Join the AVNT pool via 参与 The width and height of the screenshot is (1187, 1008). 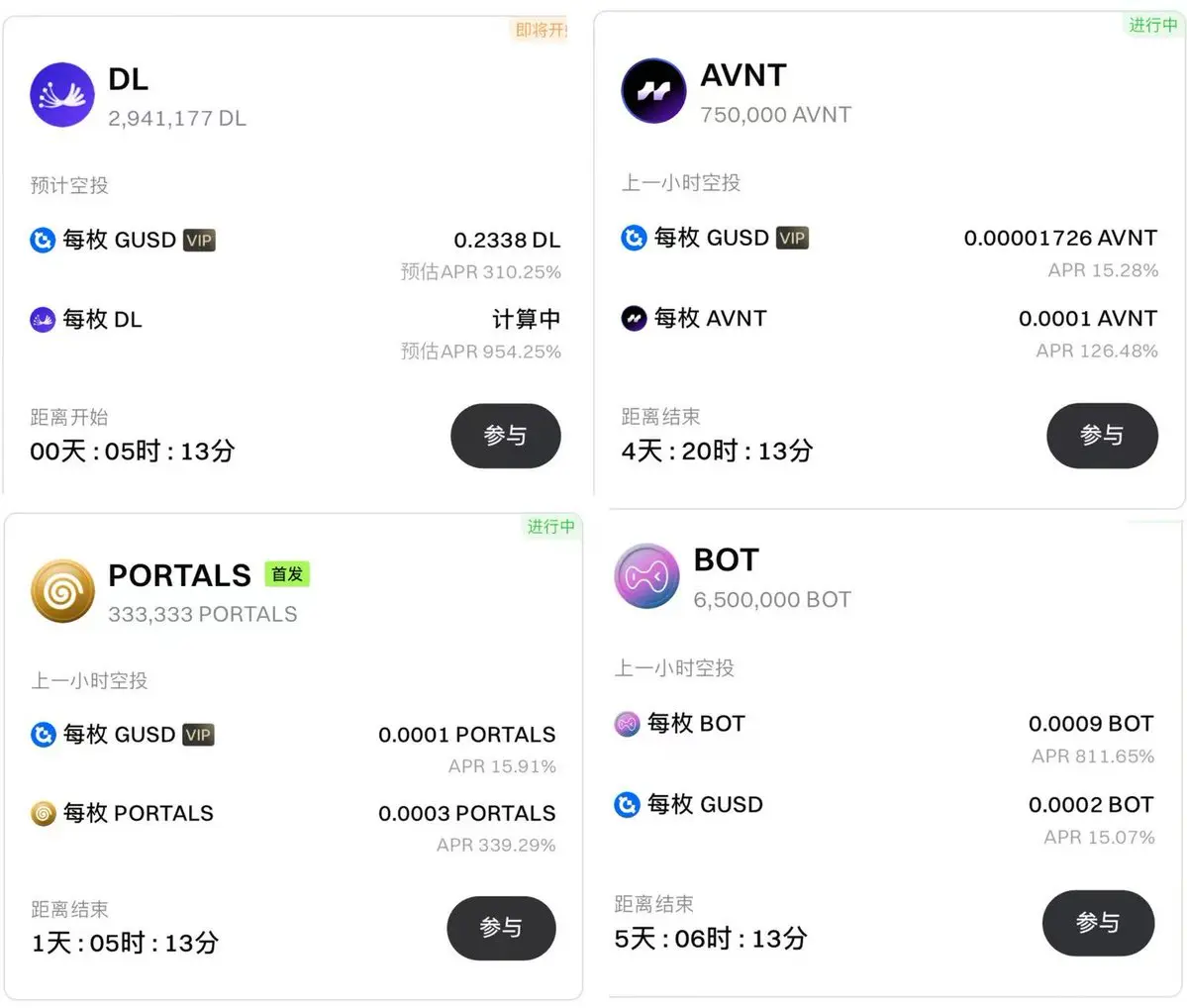tap(1102, 436)
